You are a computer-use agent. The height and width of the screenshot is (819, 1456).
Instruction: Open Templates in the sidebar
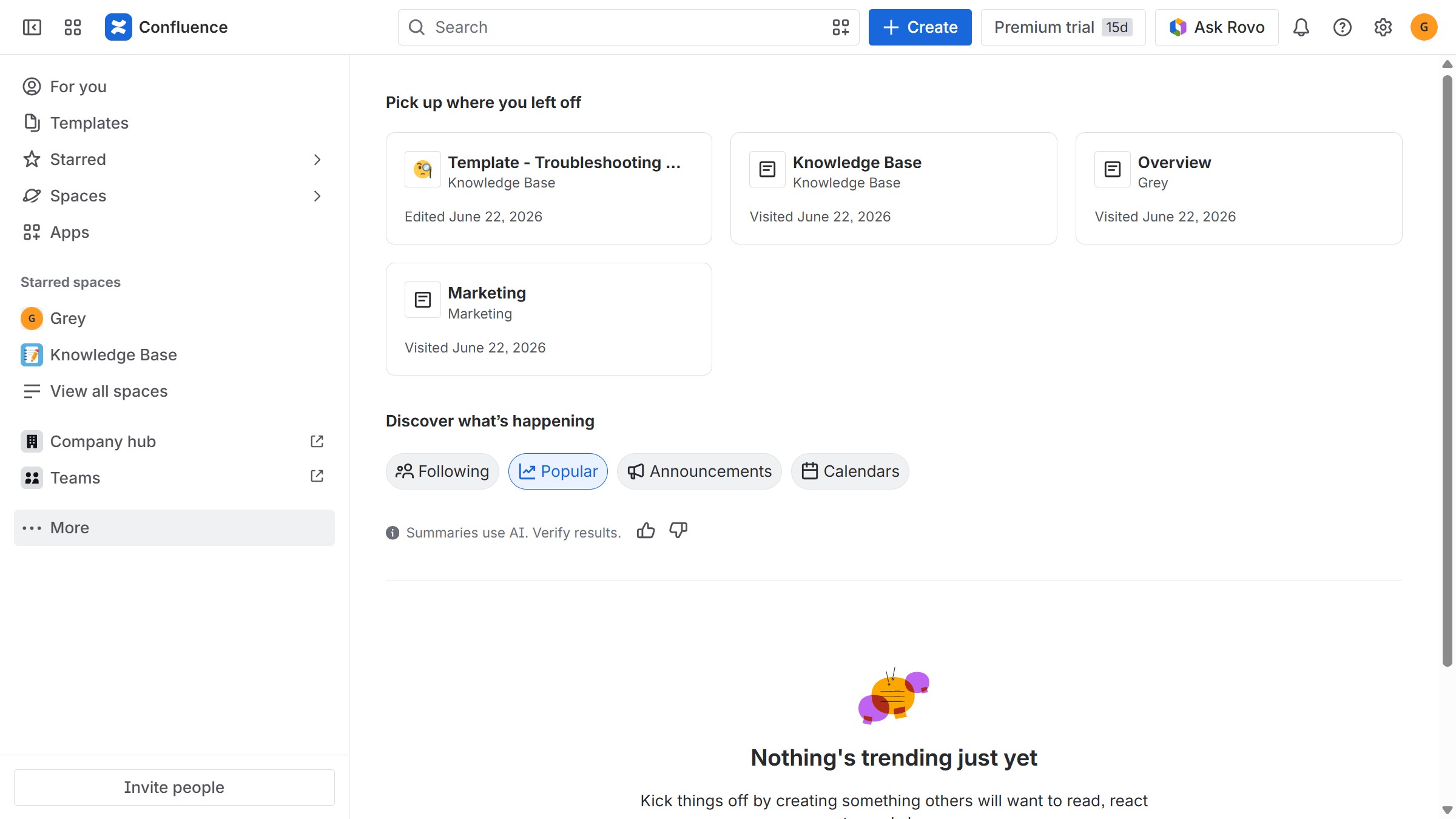coord(174,123)
